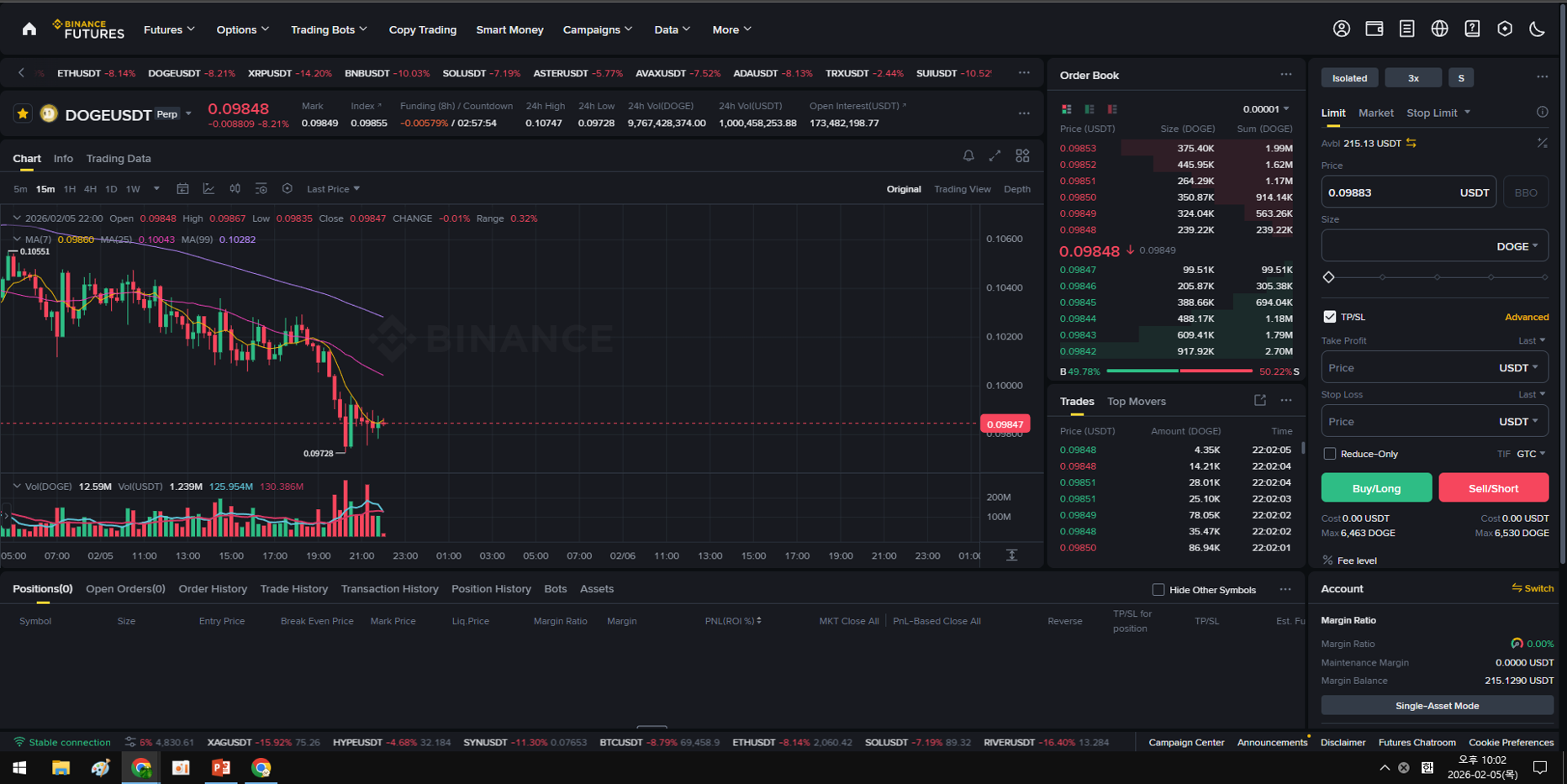Open chart indicators icon
The image size is (1567, 784).
208,189
